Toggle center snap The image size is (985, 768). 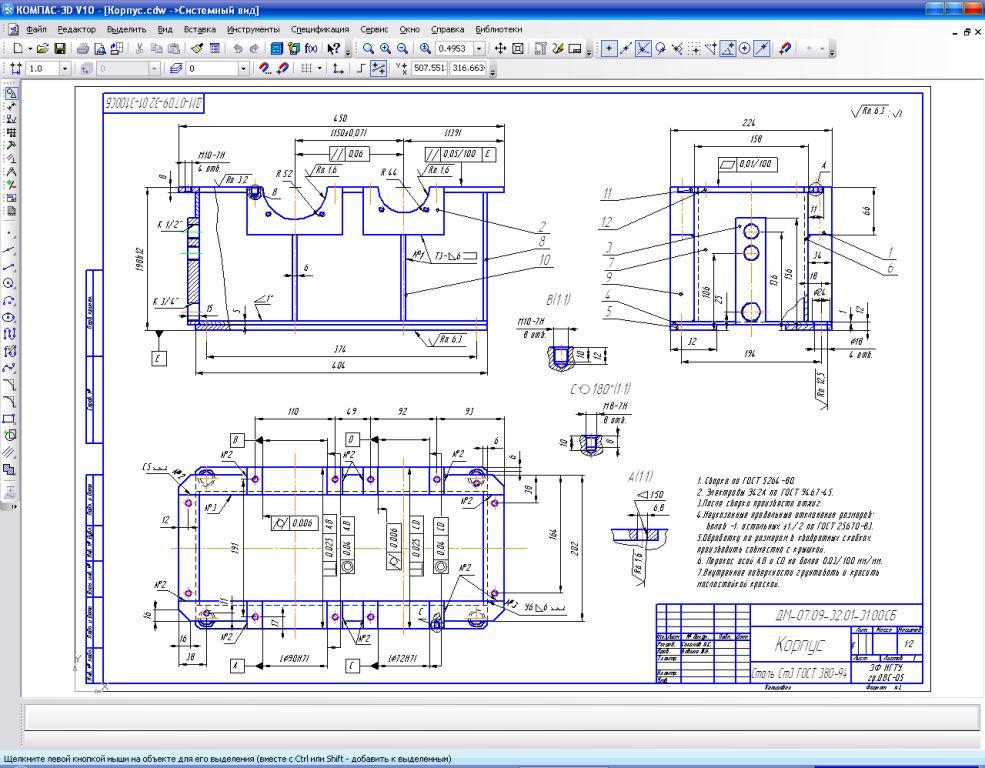tap(745, 48)
